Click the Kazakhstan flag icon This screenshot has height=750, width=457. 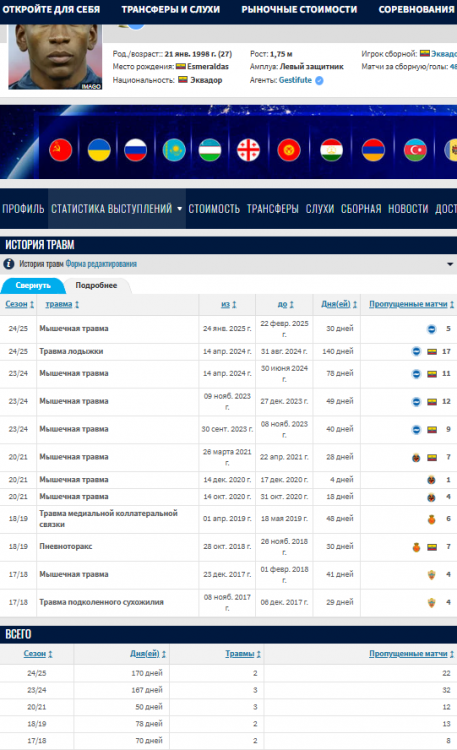174,150
